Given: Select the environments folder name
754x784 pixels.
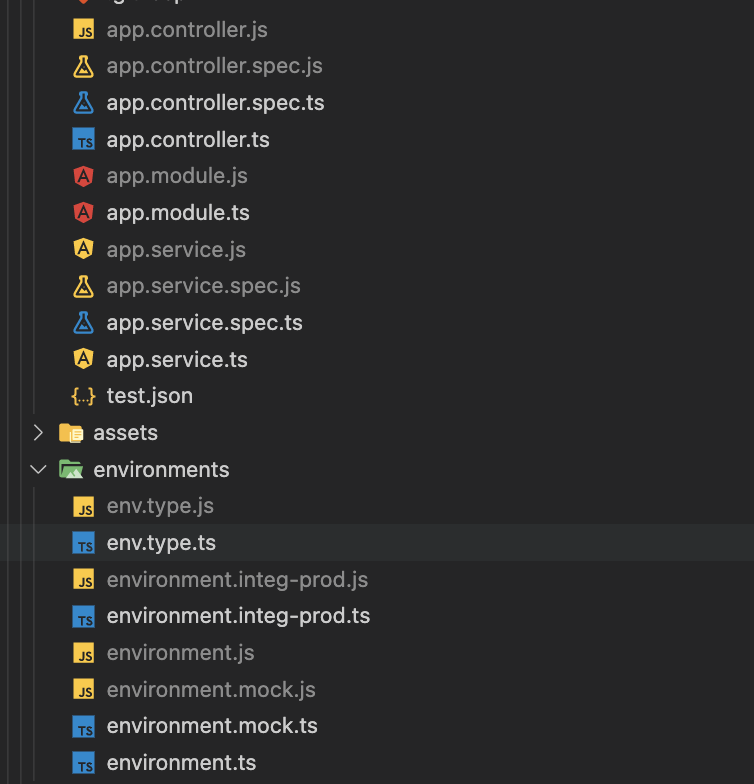Looking at the screenshot, I should [162, 470].
